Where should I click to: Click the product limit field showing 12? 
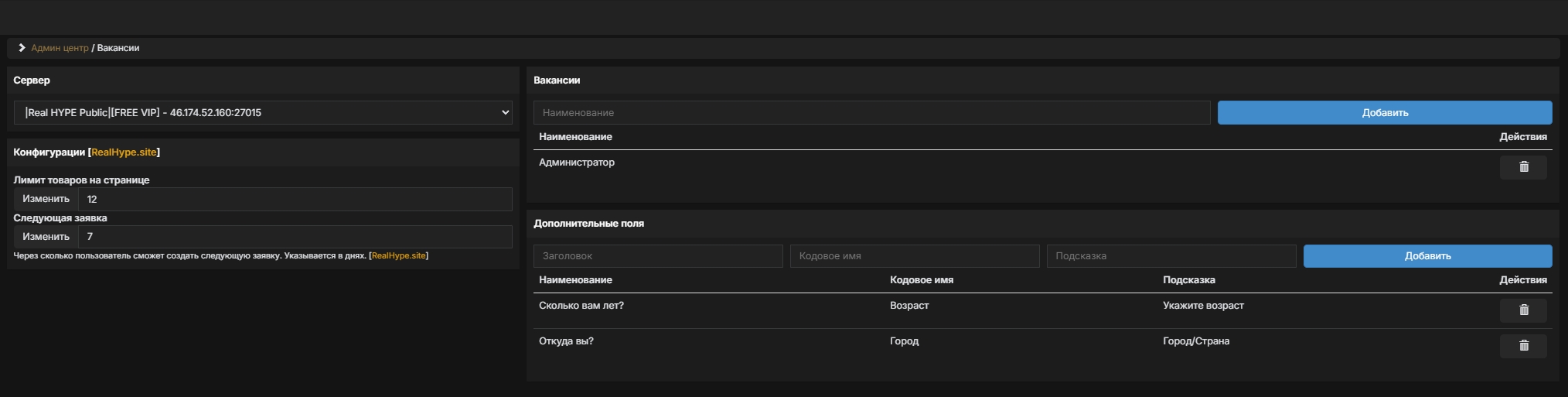tap(295, 199)
